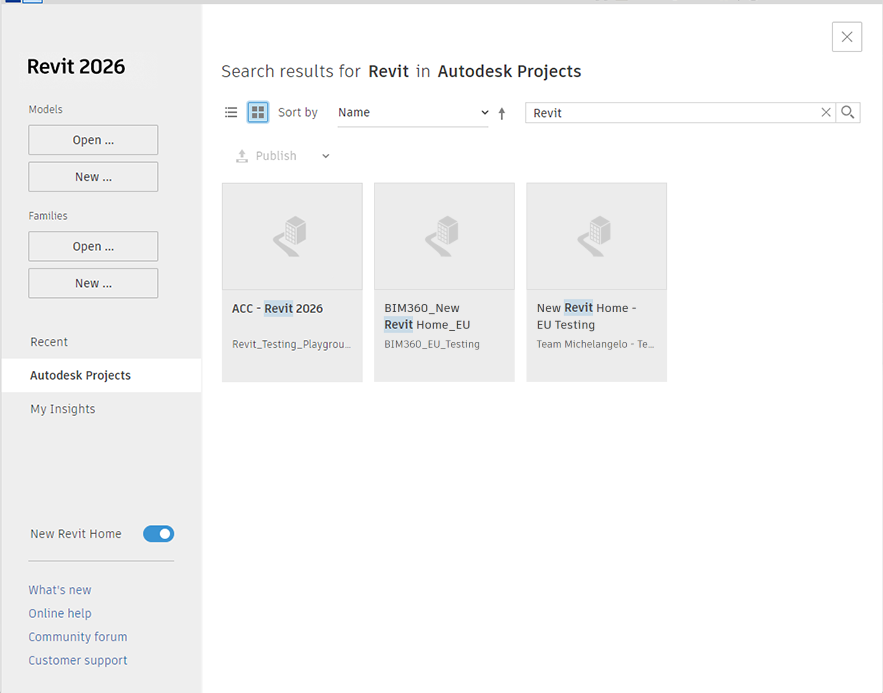Click the magnifier search icon
Screen dimensions: 883x693
[x=848, y=113]
